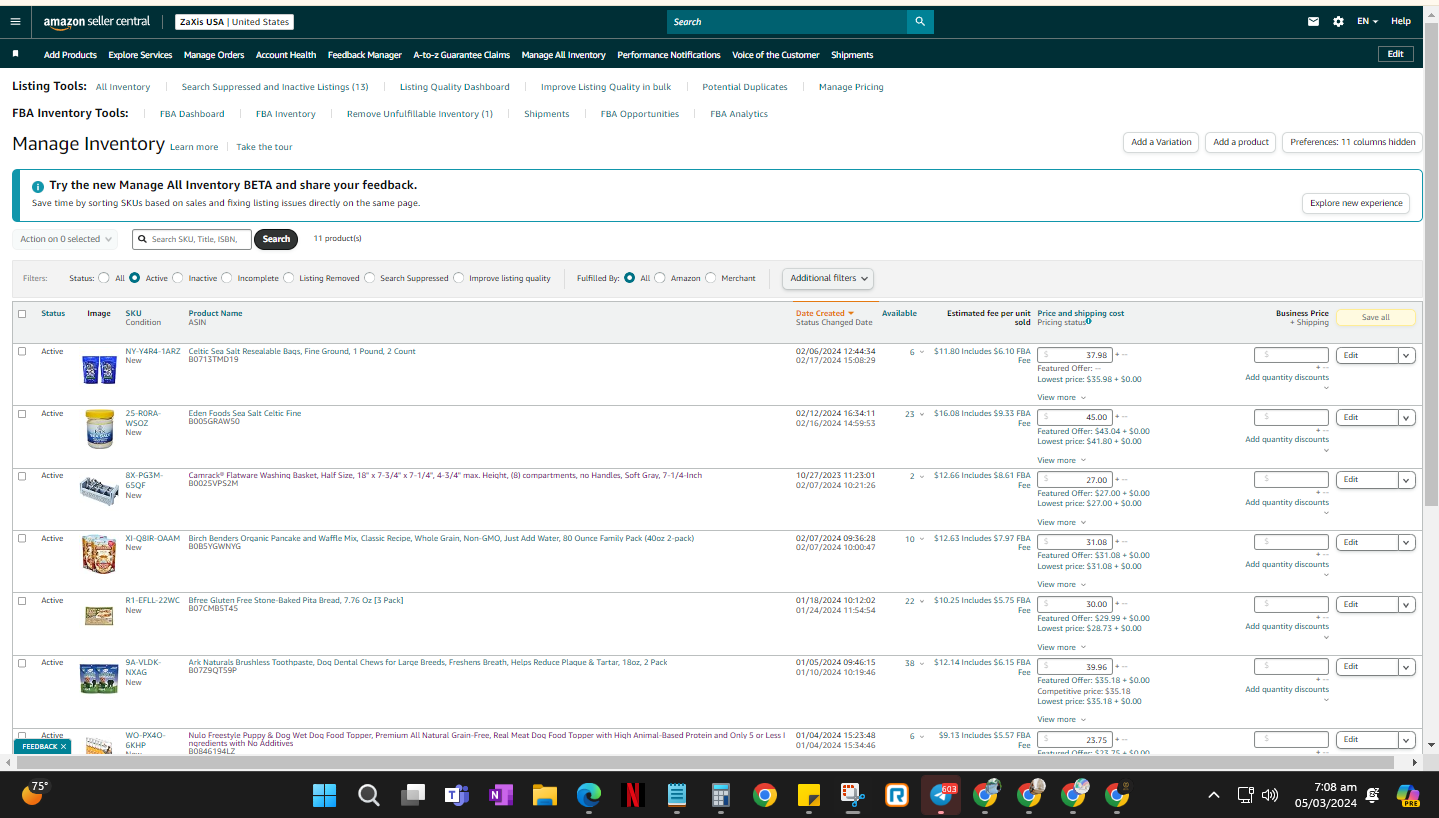
Task: Open the Calculator app in the taskbar
Action: click(720, 796)
